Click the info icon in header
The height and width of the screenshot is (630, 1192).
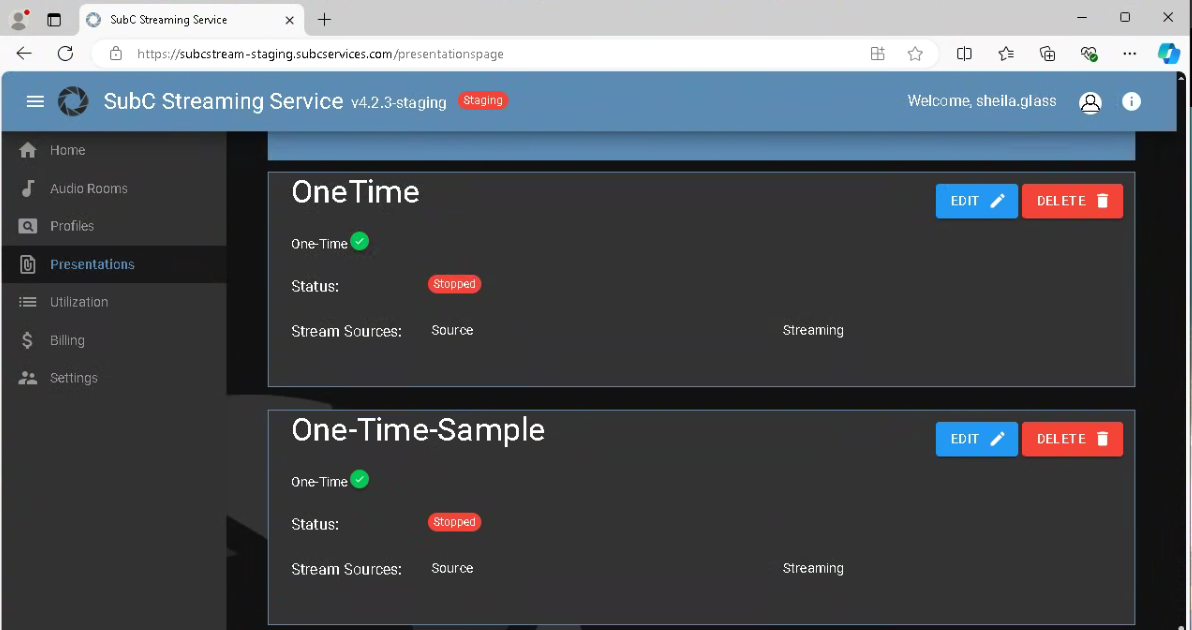(x=1131, y=101)
